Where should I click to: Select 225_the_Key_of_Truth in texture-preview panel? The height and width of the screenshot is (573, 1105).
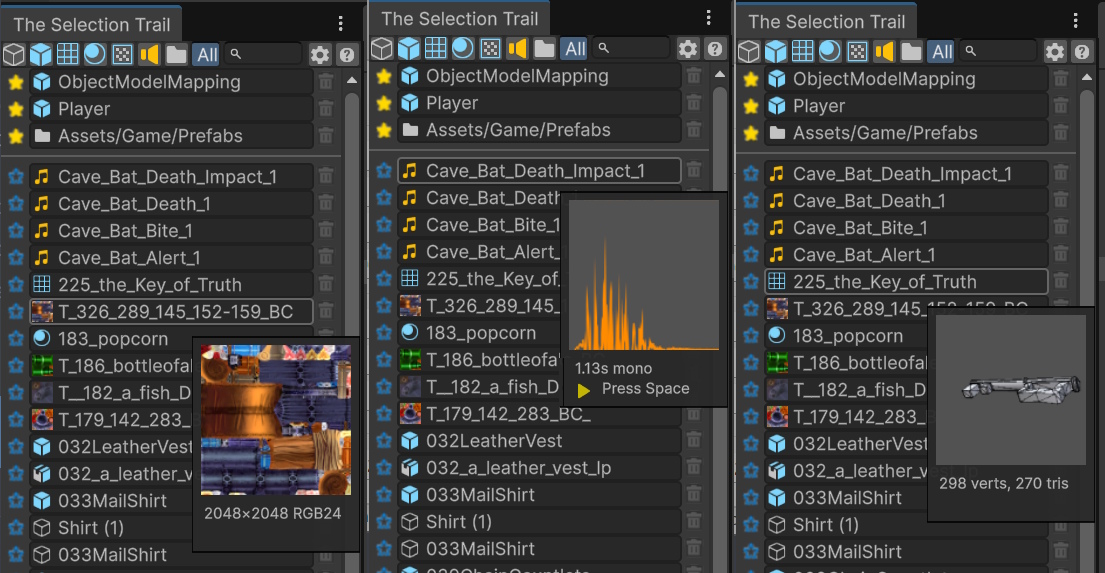(171, 285)
